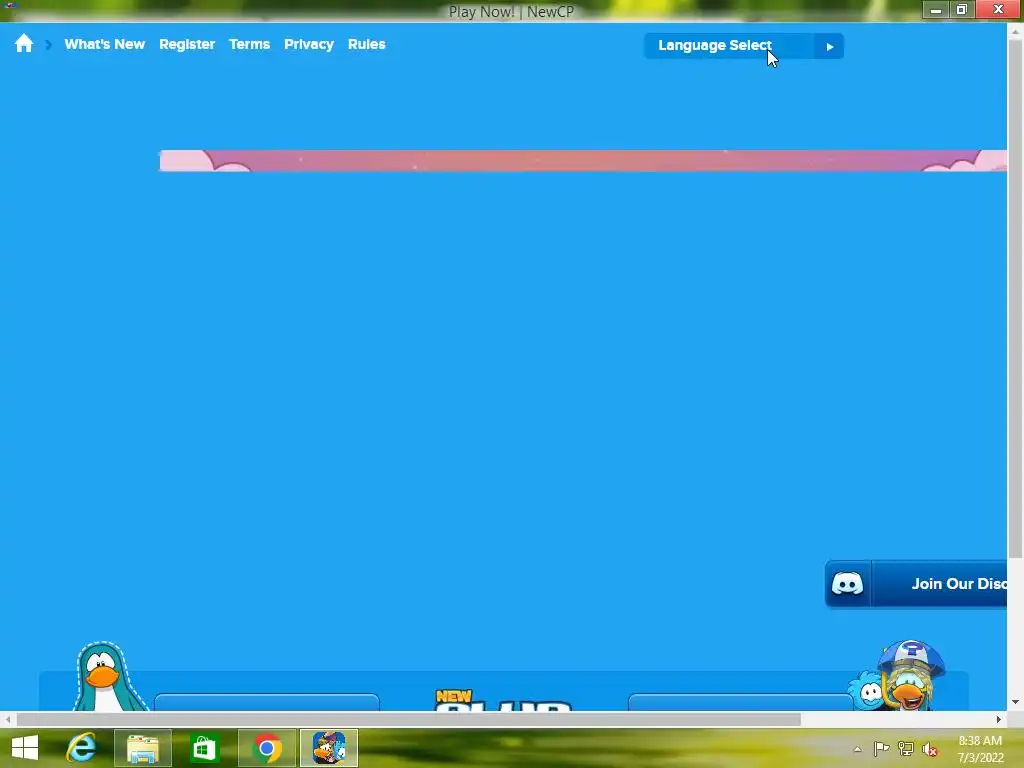Click the horizontal scrollbar thumb
Viewport: 1024px width, 768px height.
click(x=408, y=719)
